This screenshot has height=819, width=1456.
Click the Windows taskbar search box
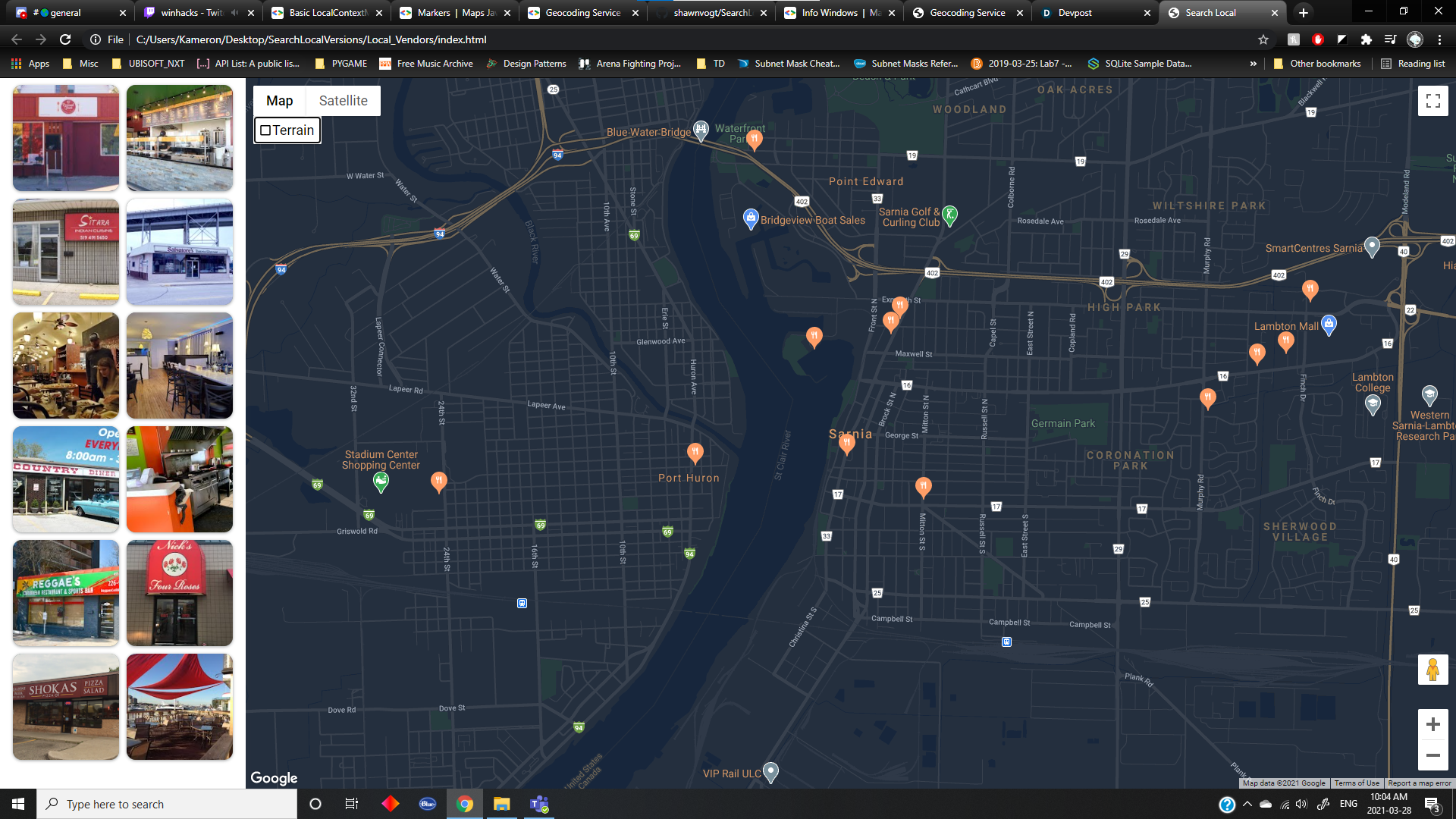(x=167, y=804)
